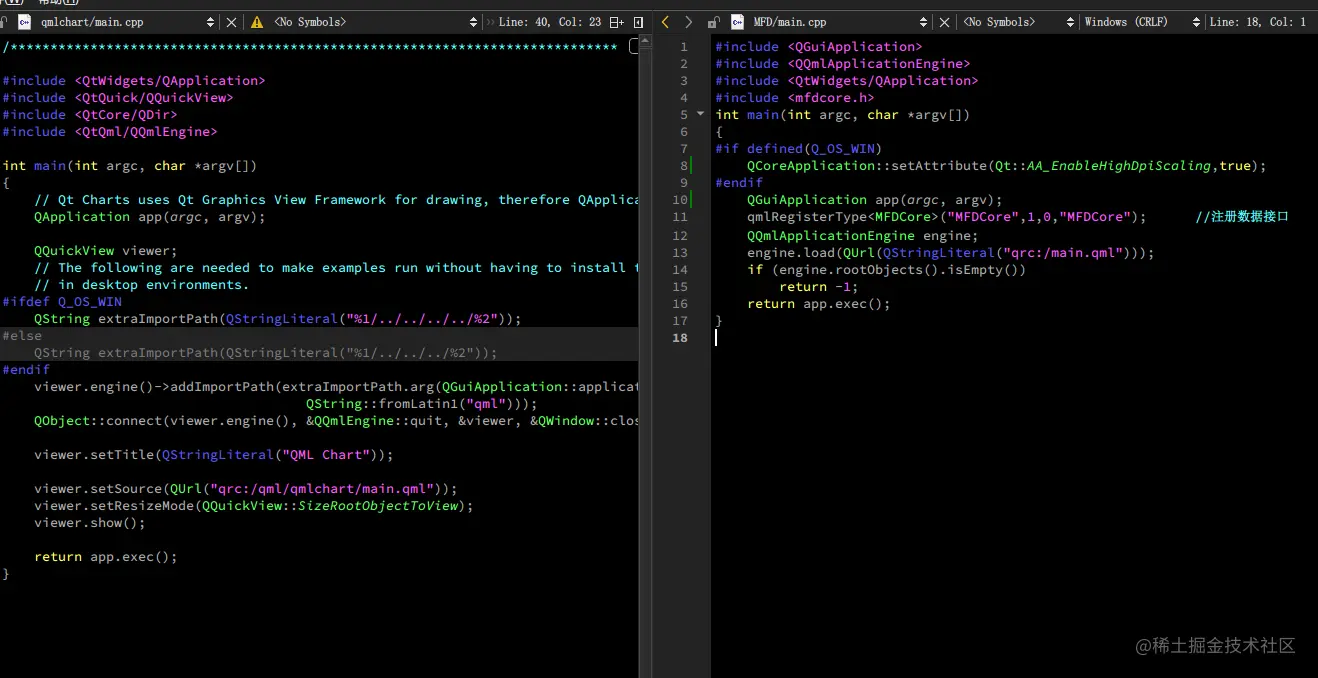Go back with the yellow left arrow
The image size is (1318, 678).
click(665, 22)
